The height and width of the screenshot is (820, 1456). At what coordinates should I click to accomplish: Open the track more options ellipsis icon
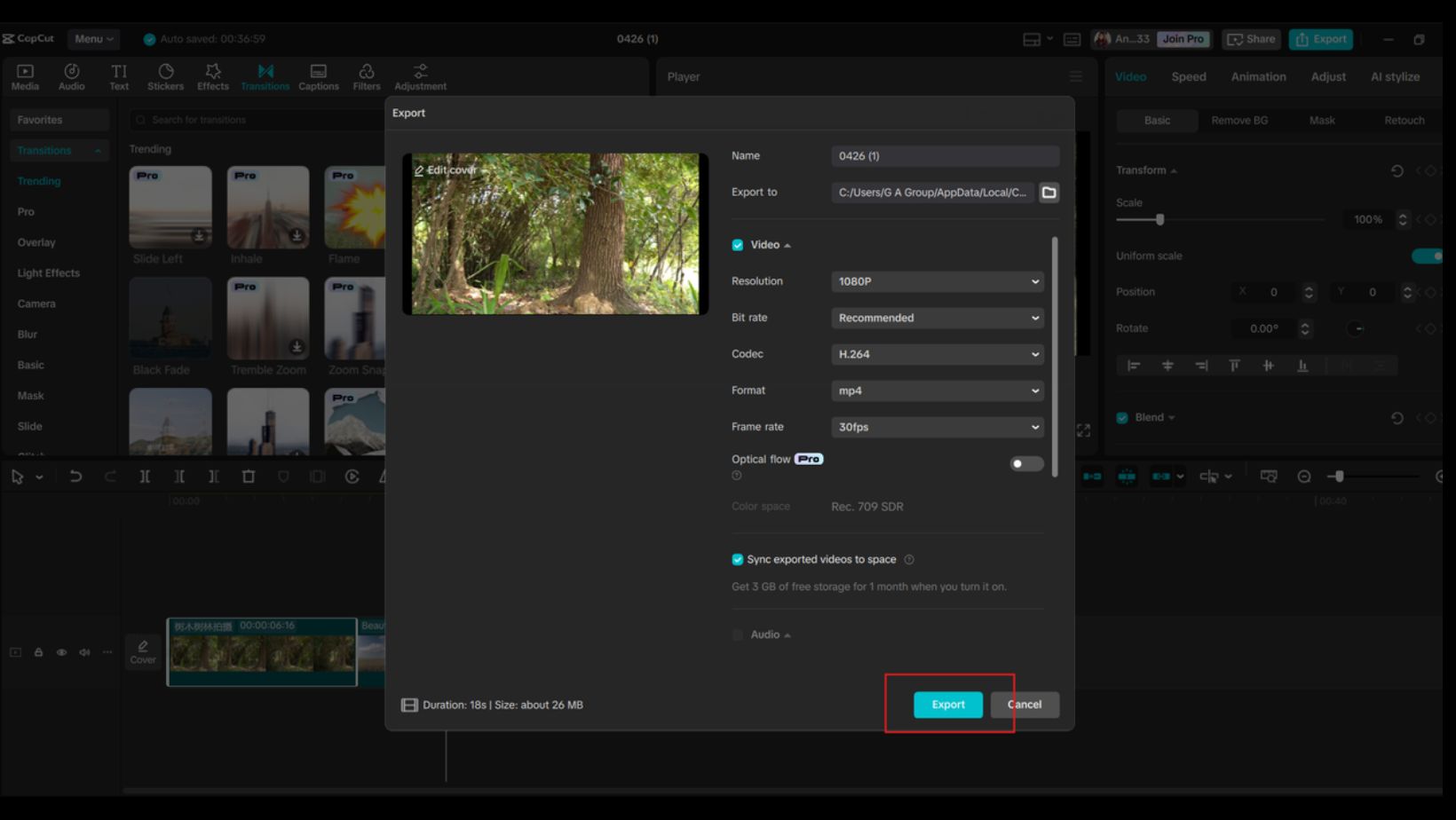107,652
